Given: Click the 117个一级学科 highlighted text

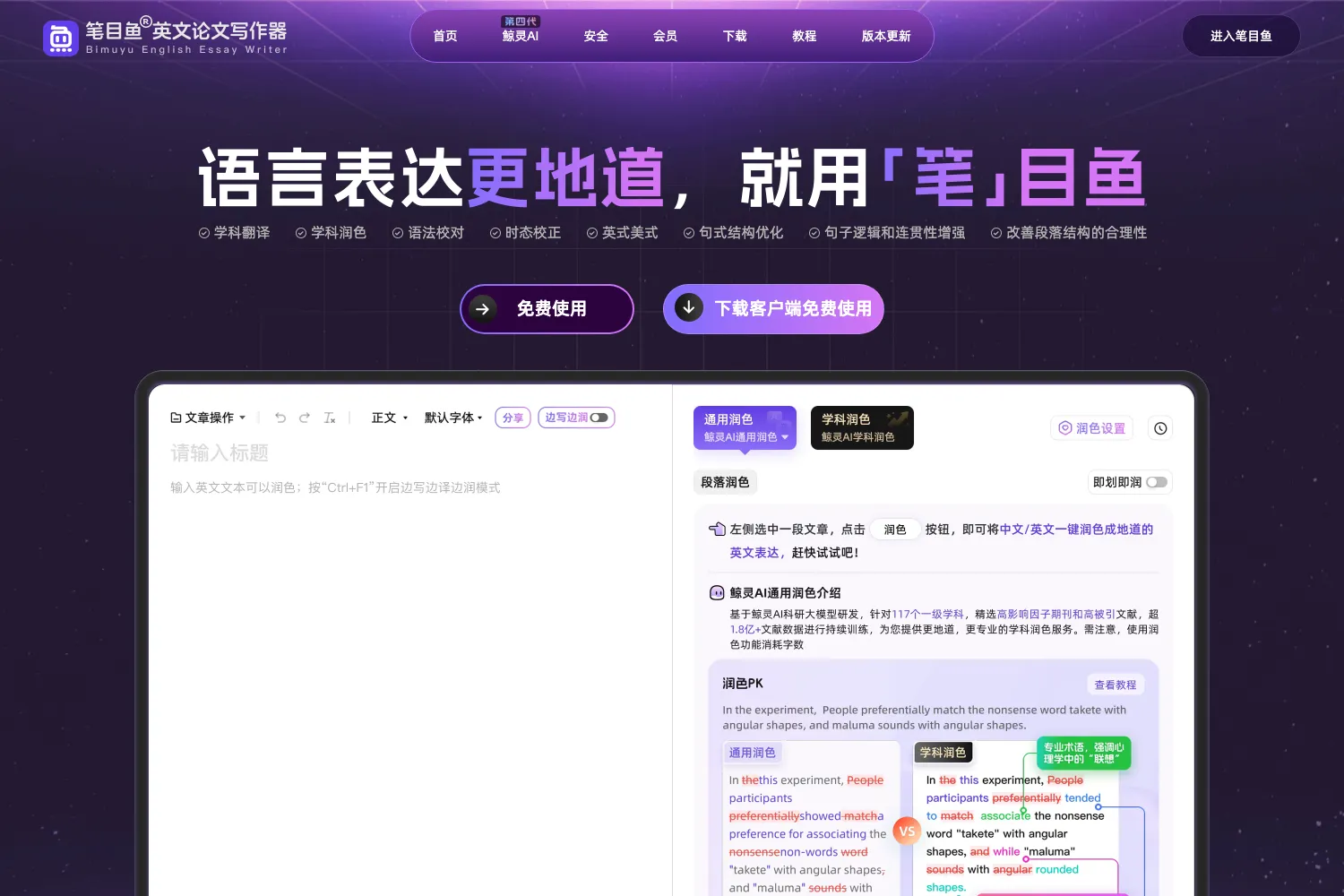Looking at the screenshot, I should 927,614.
